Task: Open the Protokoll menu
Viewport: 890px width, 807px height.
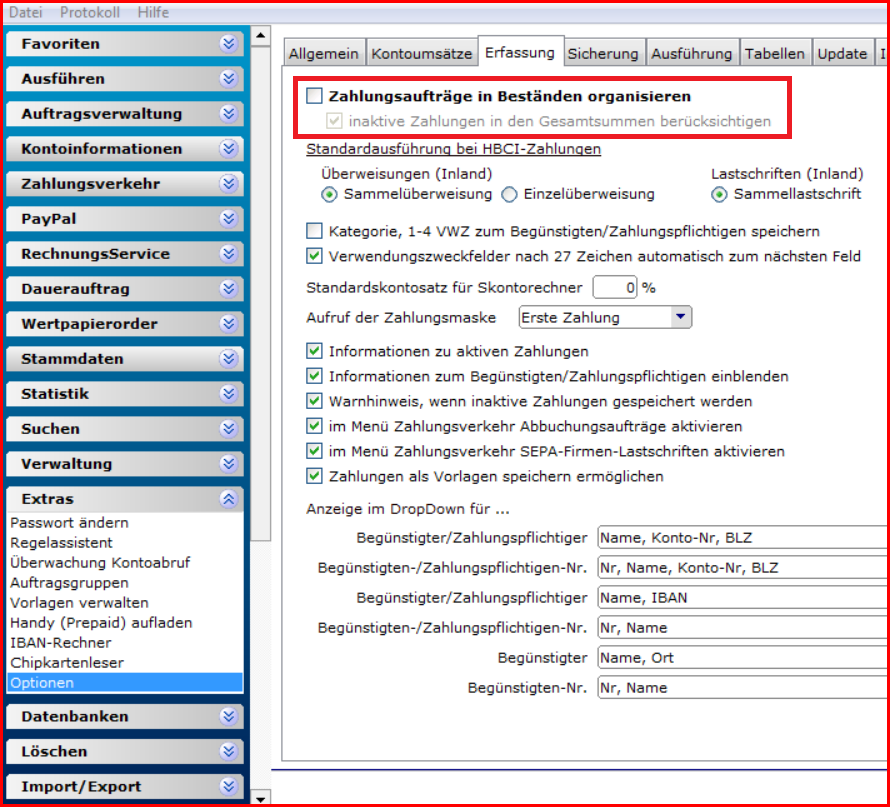Action: (x=90, y=12)
